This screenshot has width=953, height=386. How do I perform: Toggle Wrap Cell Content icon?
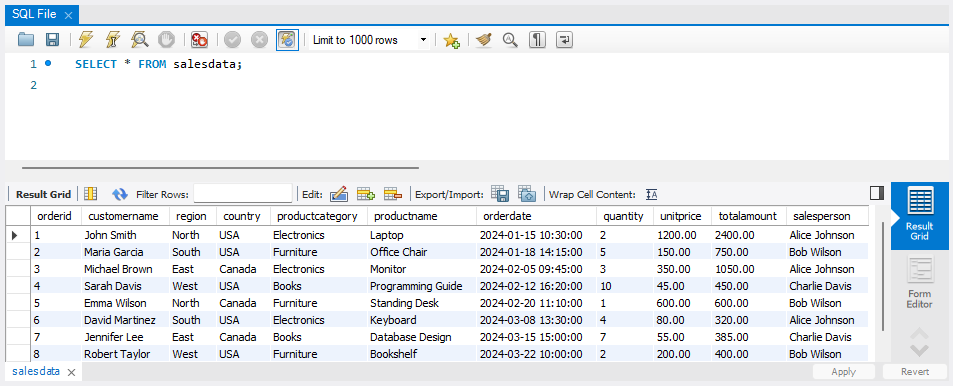652,195
